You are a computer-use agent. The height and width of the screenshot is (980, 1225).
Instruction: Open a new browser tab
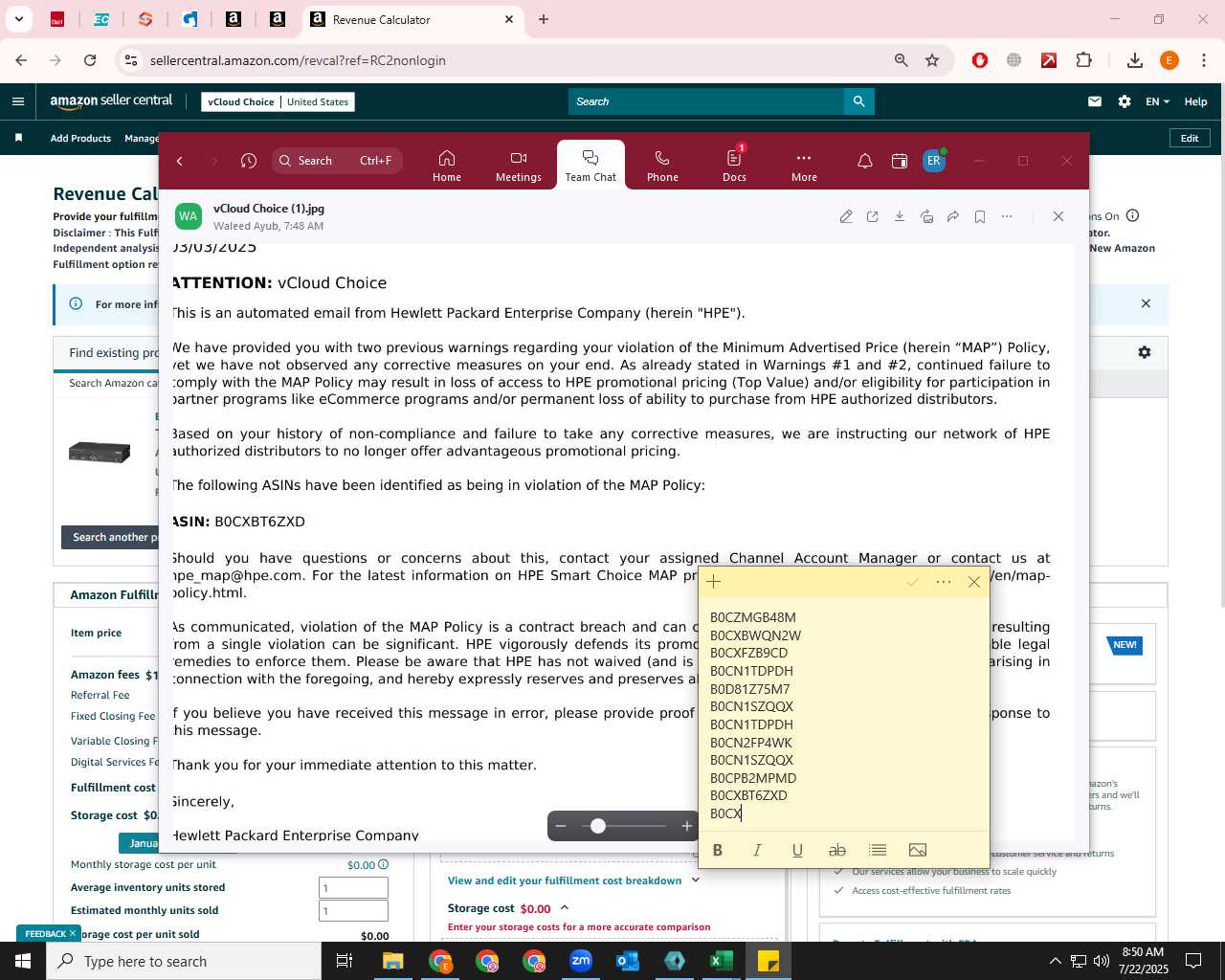point(544,19)
